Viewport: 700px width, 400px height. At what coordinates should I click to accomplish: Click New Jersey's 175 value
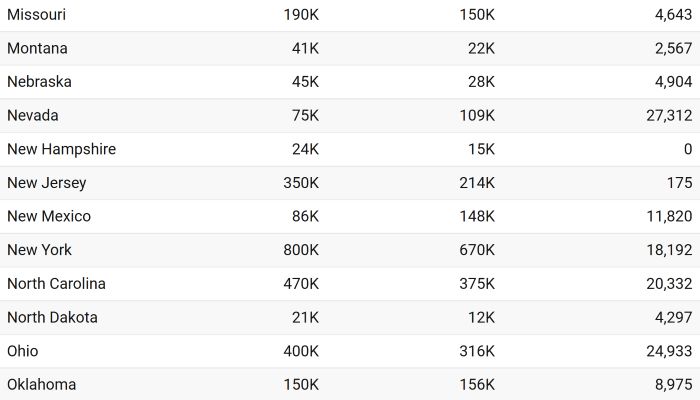680,183
